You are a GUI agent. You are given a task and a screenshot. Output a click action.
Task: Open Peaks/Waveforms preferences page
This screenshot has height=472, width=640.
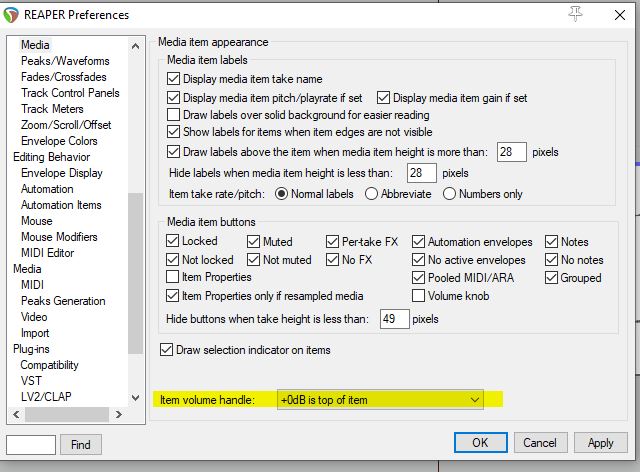65,61
